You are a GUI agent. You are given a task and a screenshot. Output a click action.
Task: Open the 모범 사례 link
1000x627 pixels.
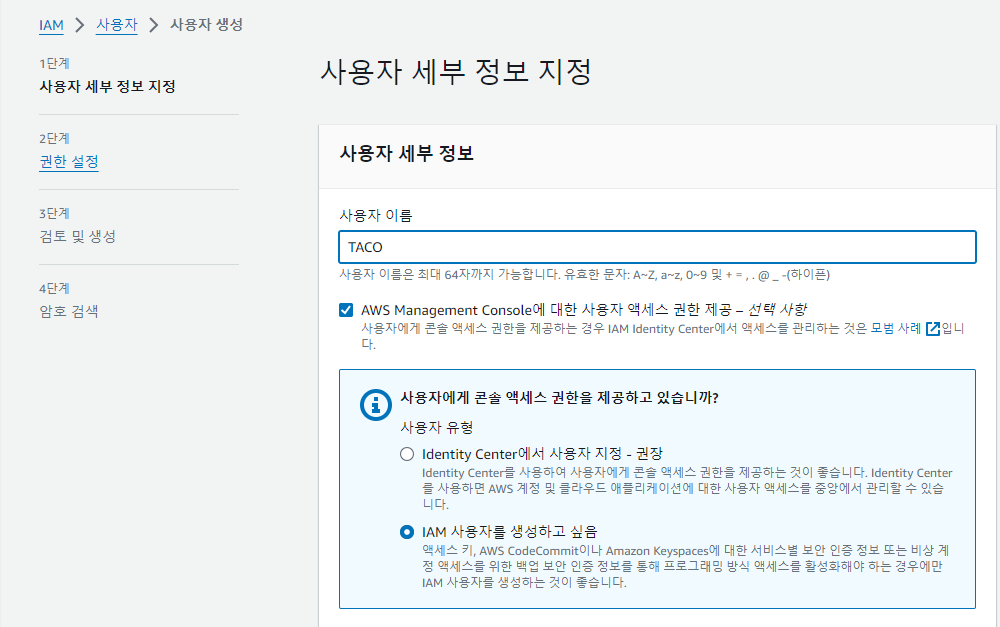click(896, 328)
